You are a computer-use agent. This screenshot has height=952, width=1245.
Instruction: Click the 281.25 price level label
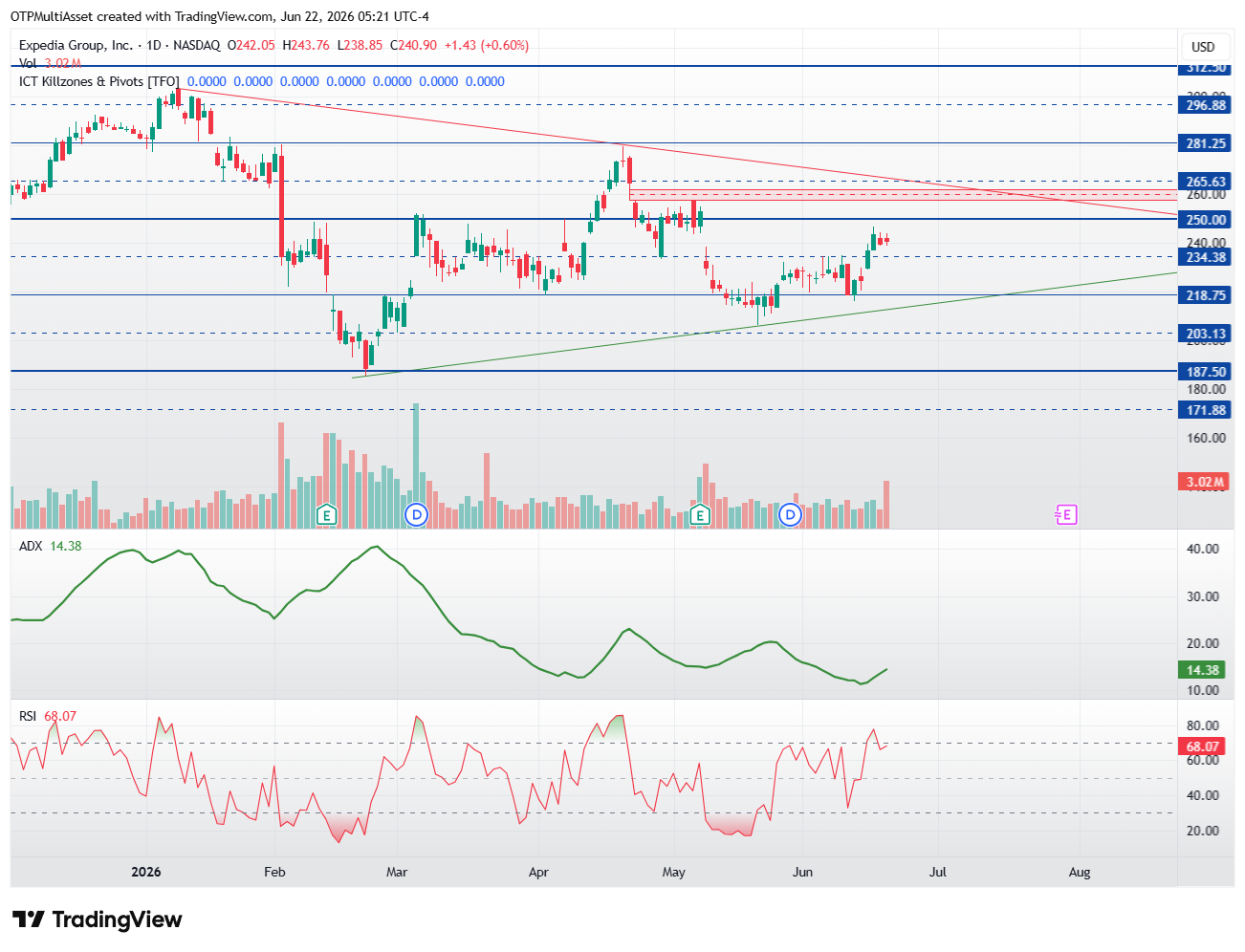click(x=1206, y=143)
